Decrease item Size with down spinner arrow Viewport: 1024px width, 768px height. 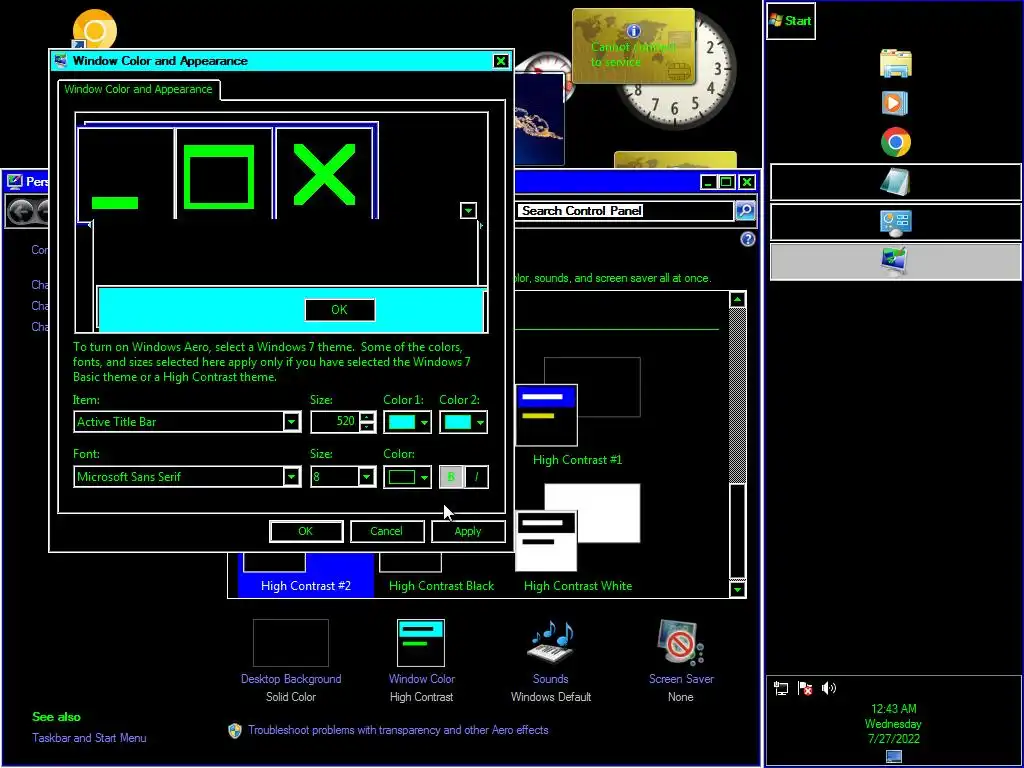coord(367,427)
